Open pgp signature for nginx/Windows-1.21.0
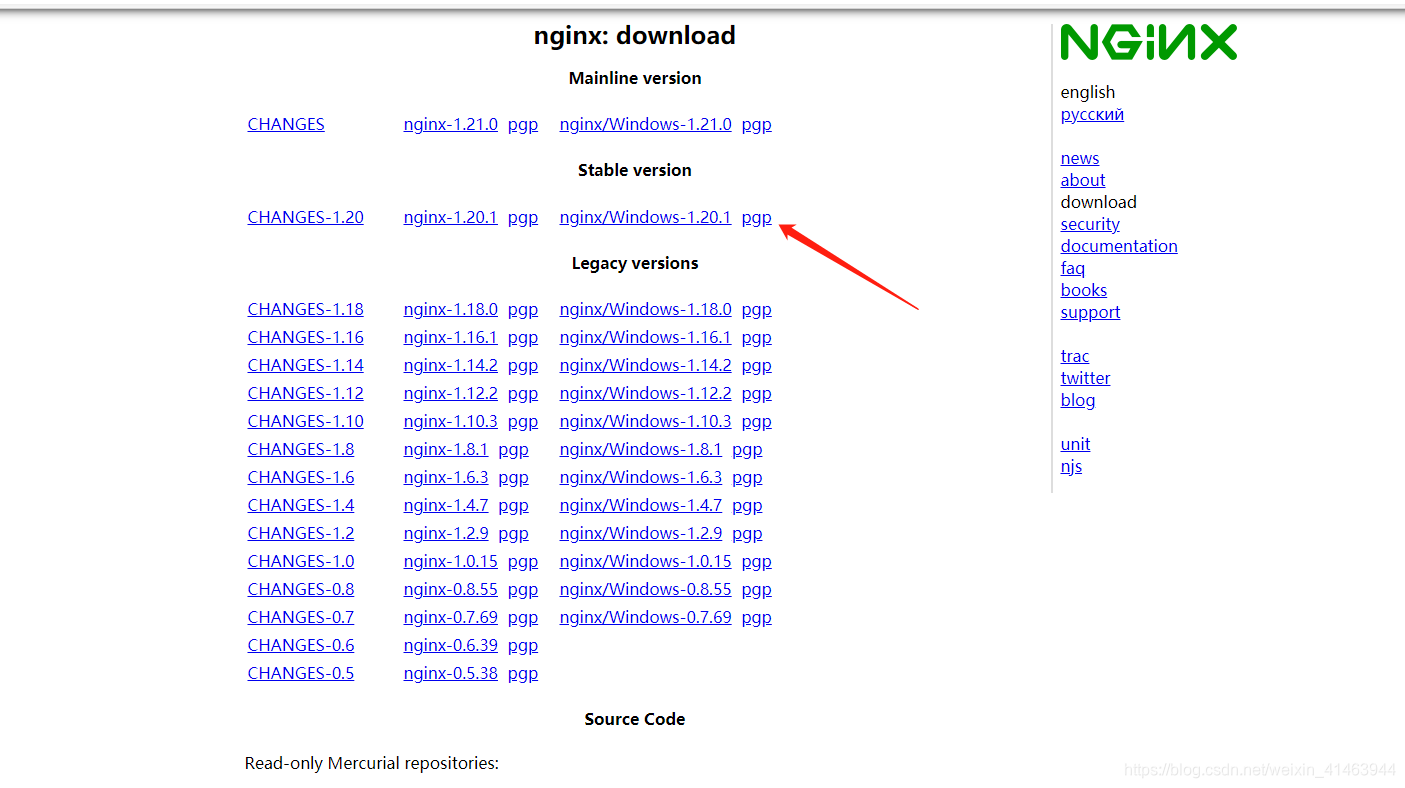The image size is (1405, 788). tap(756, 124)
